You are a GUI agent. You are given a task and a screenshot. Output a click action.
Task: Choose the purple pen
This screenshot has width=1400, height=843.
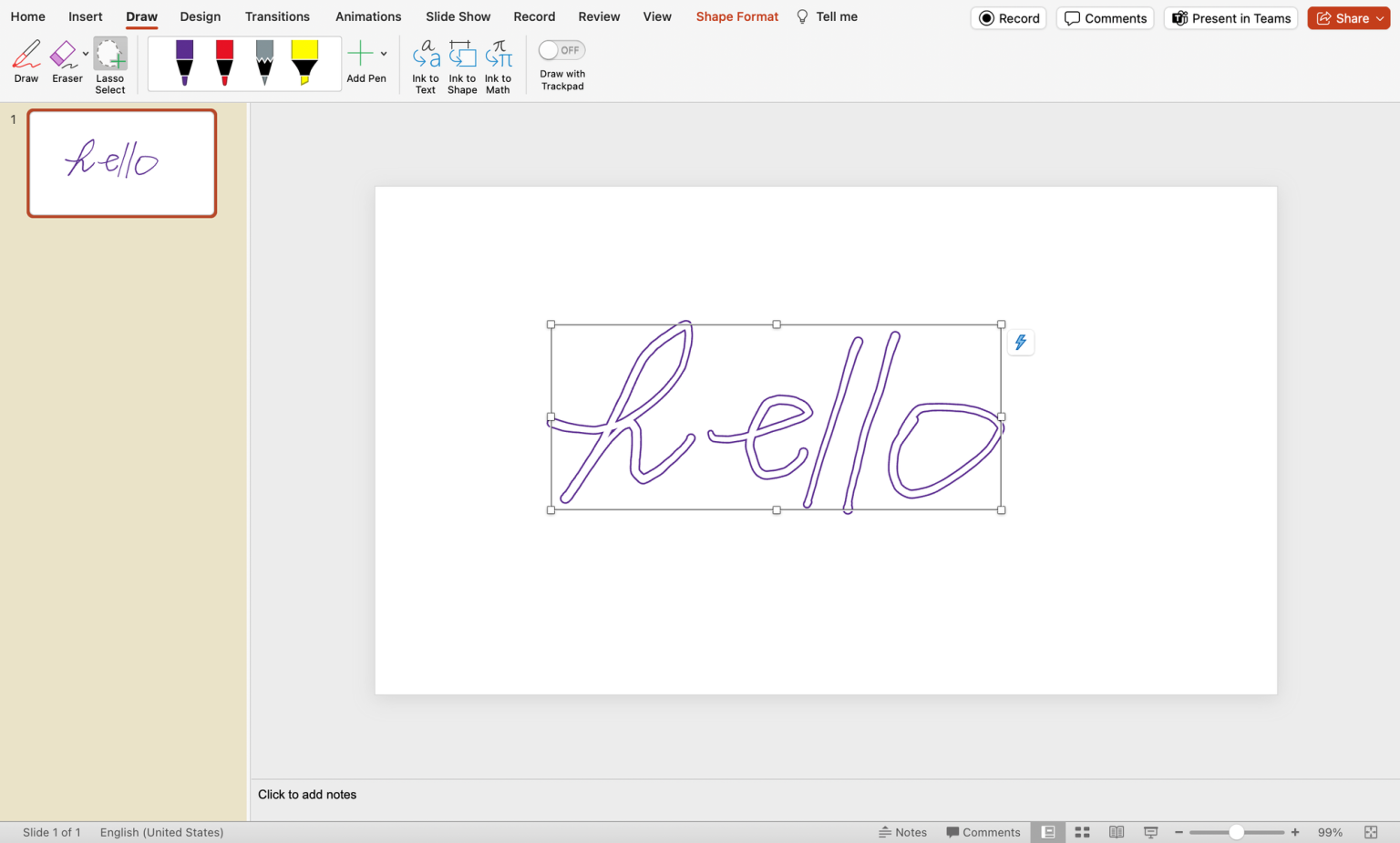click(185, 63)
